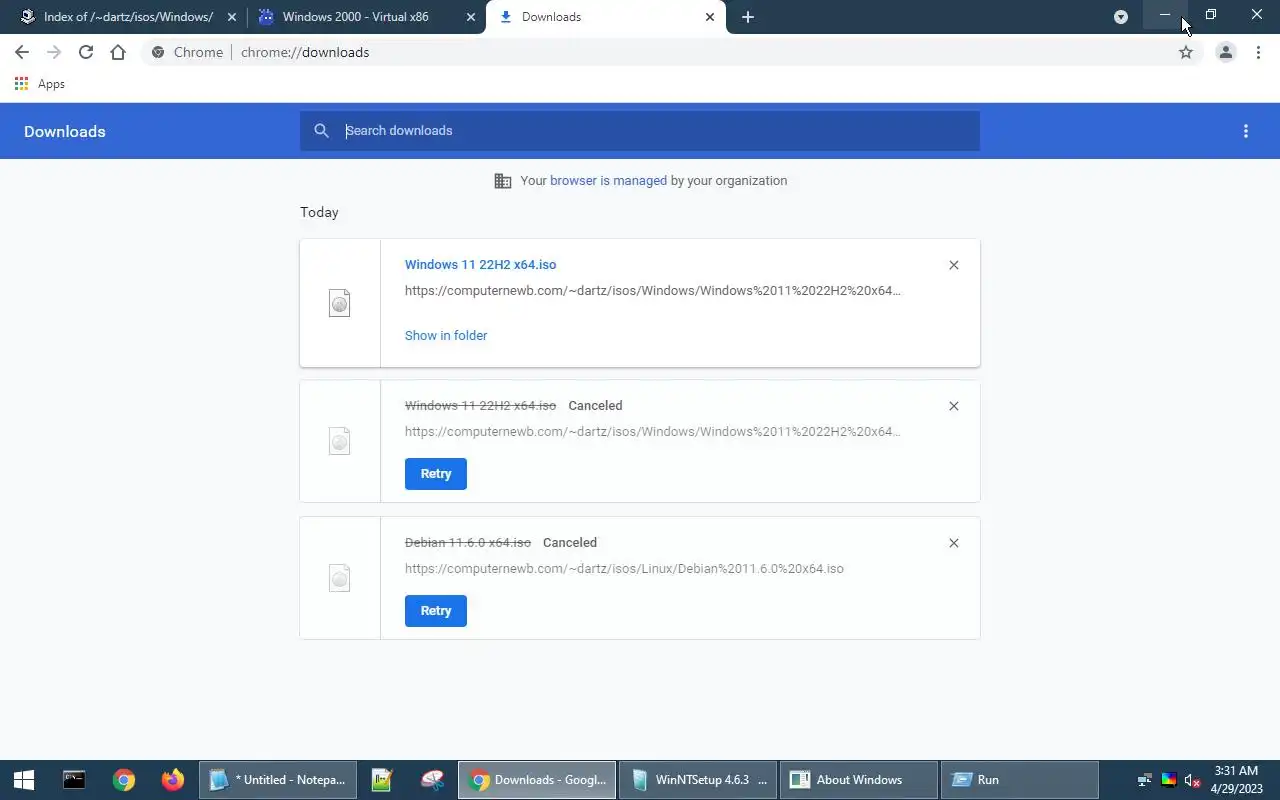Open the chart-notepad icon on taskbar
This screenshot has width=1280, height=800.
click(x=382, y=780)
